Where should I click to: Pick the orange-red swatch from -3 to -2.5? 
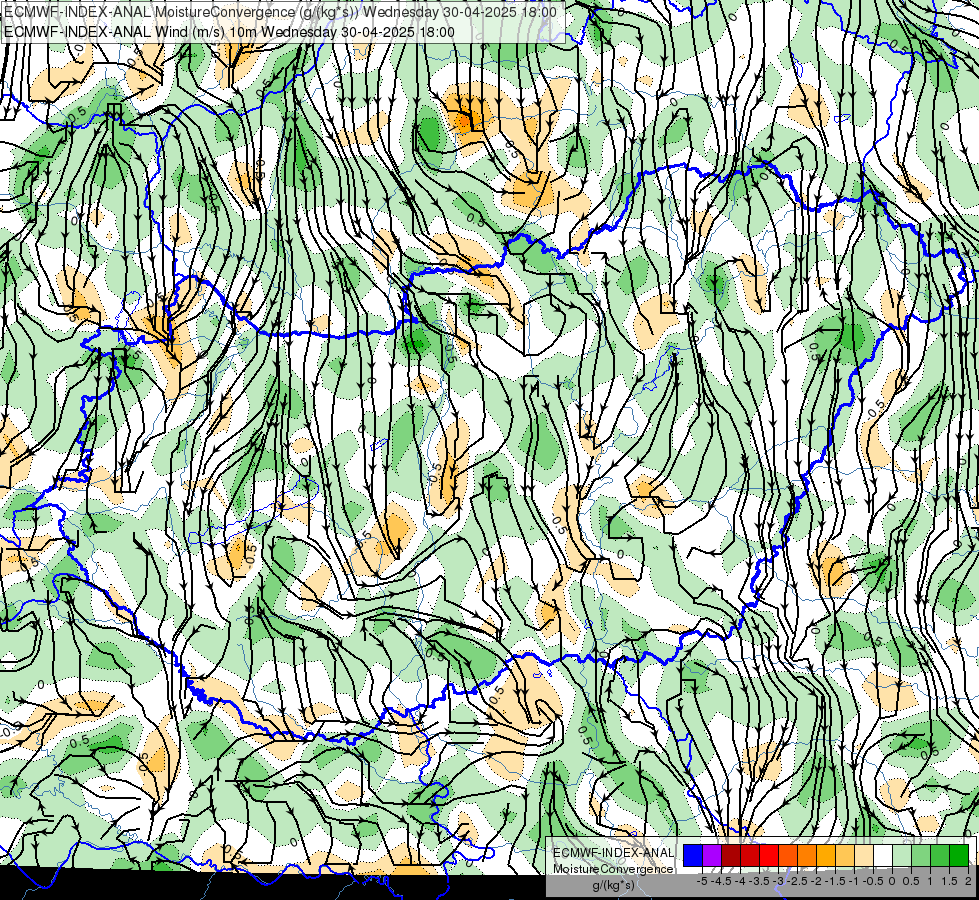(x=788, y=856)
